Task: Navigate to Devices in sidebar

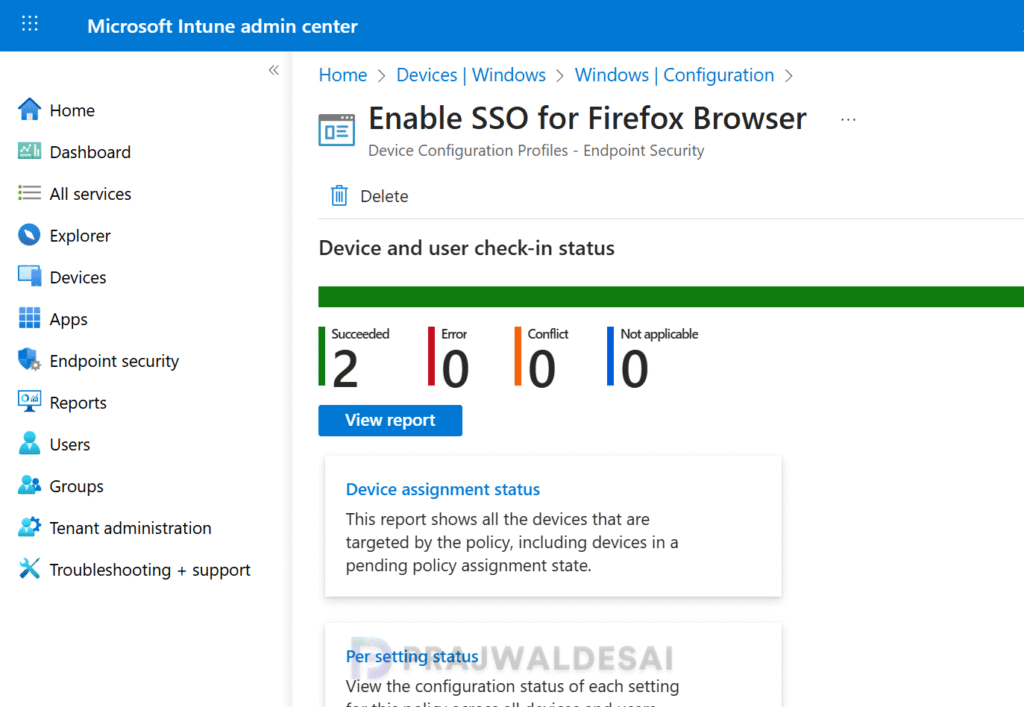Action: click(78, 277)
